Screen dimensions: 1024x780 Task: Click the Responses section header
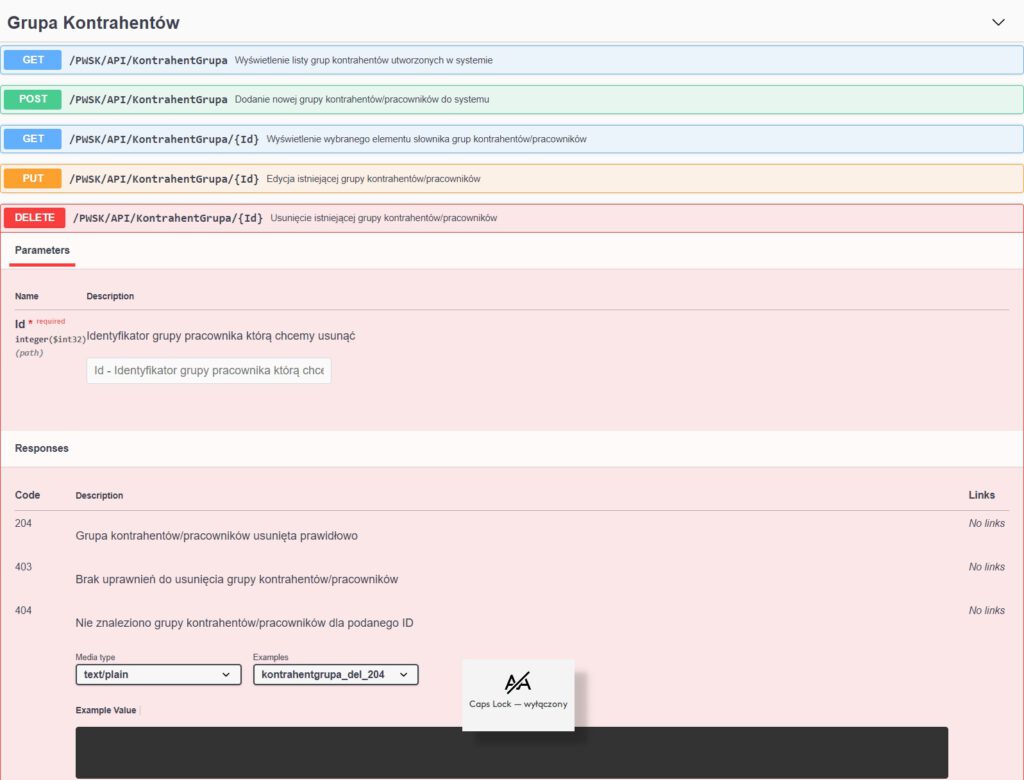click(x=41, y=448)
